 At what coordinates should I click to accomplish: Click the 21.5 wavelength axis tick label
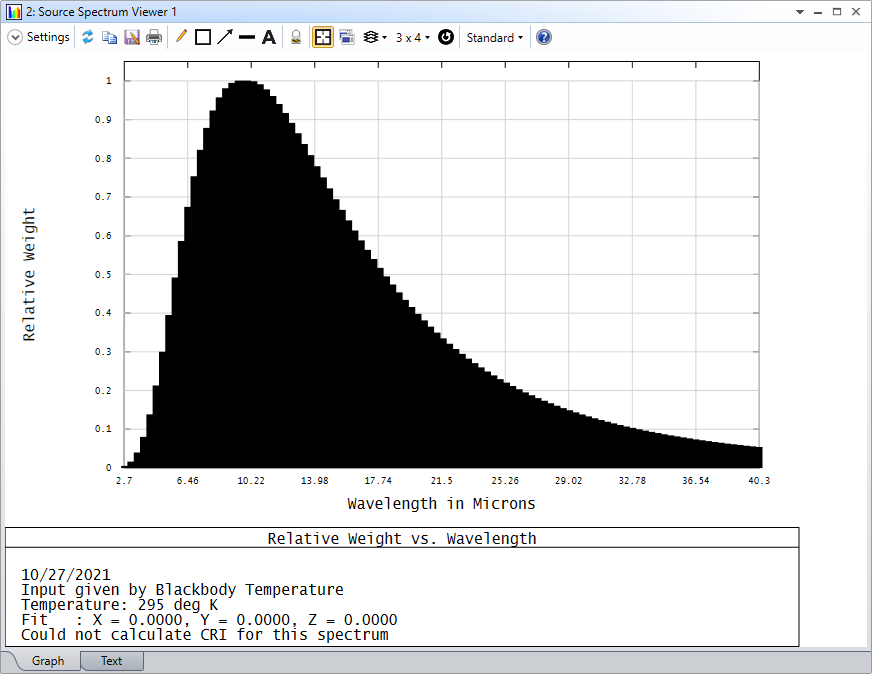(442, 480)
